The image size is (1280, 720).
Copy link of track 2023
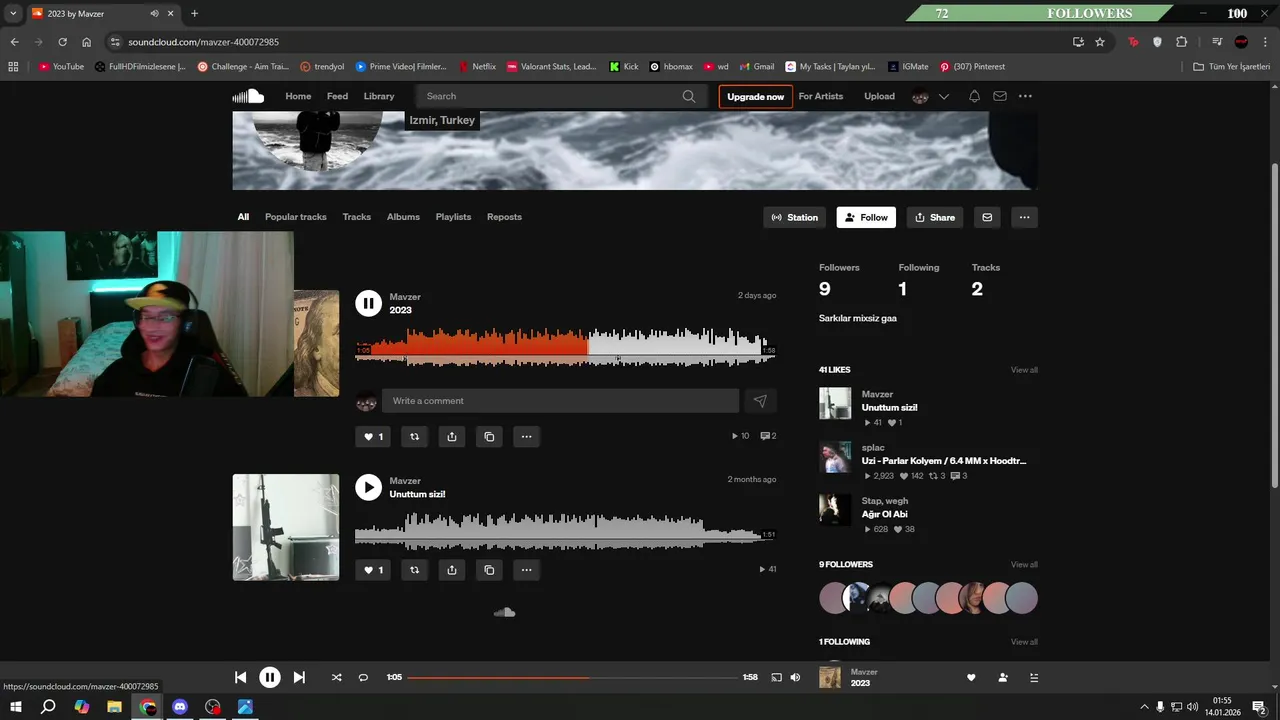[x=489, y=436]
